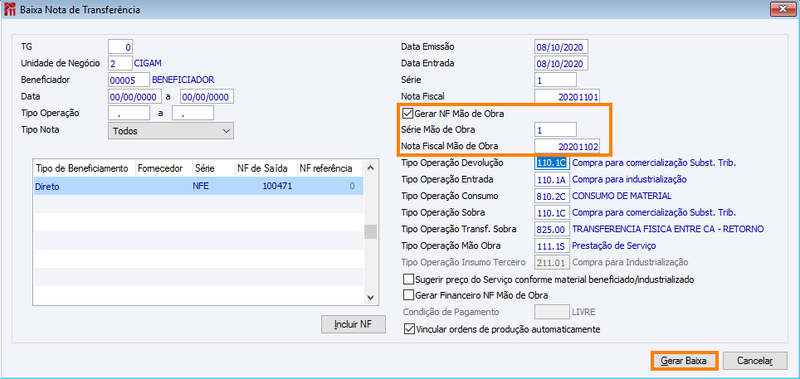The image size is (800, 379).
Task: Click the Data start date field
Action: point(135,96)
